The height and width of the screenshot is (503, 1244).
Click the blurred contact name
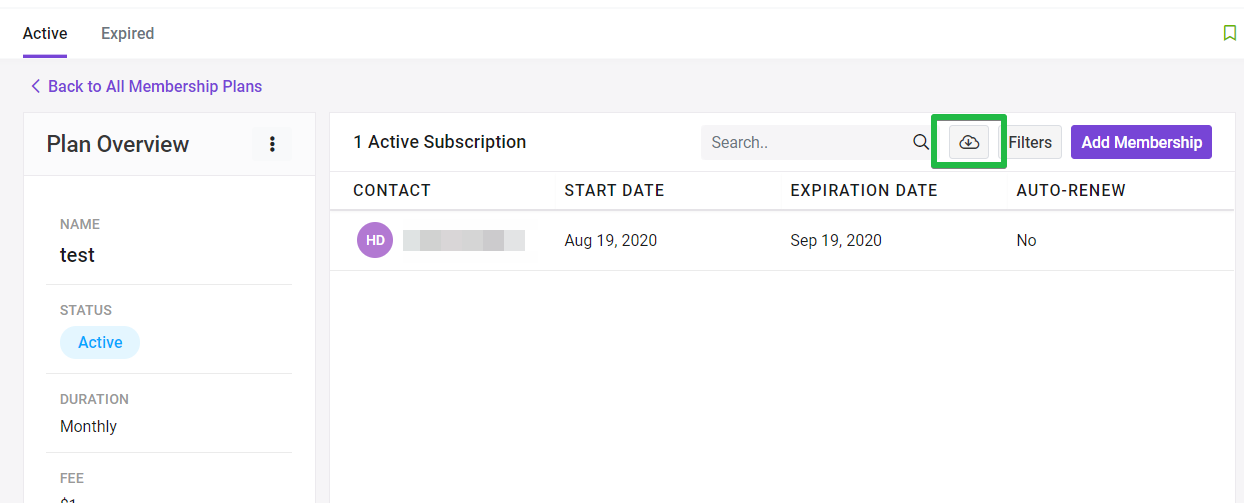click(x=464, y=240)
